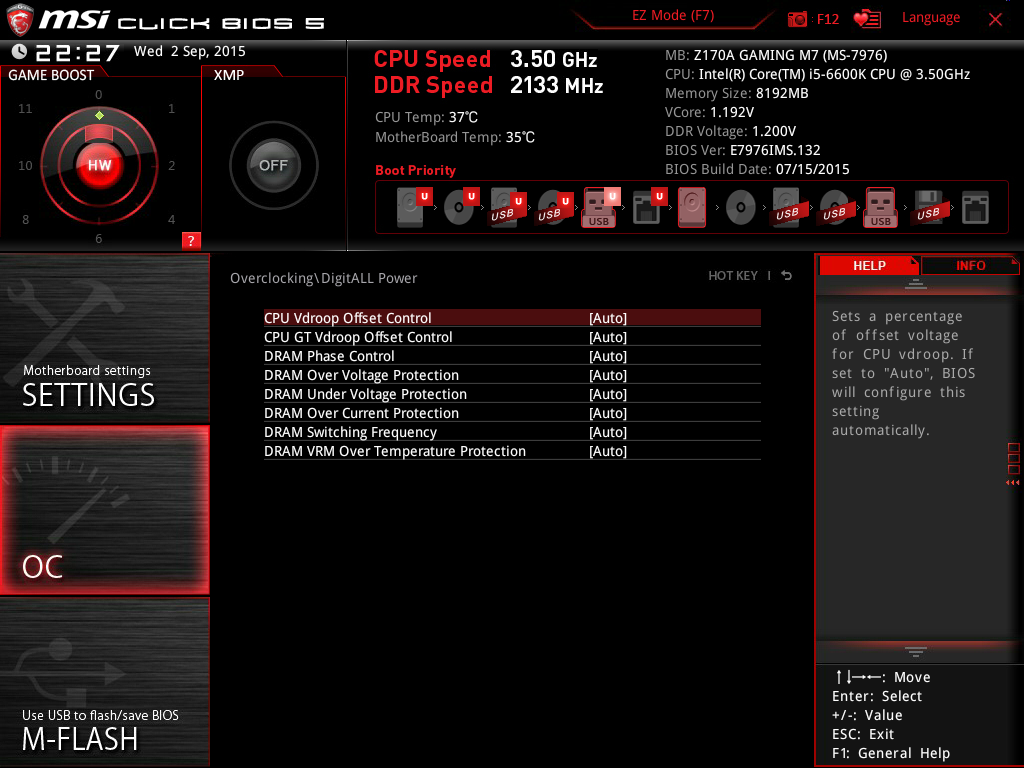Click the Memory Size: 8192MB line
The width and height of the screenshot is (1024, 768).
coord(737,93)
